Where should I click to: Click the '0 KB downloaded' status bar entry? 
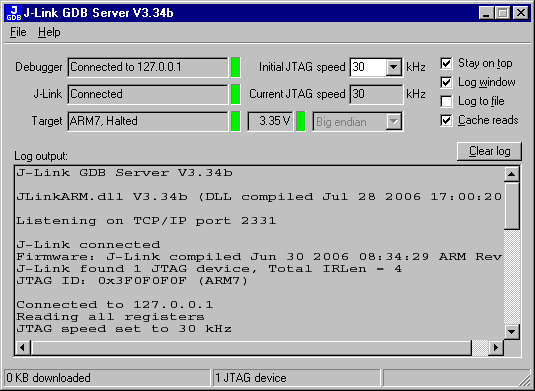click(x=107, y=378)
